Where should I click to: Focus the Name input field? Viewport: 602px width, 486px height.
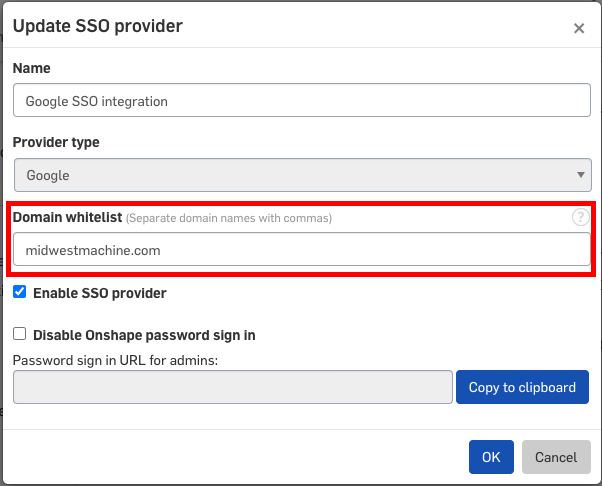pyautogui.click(x=302, y=100)
